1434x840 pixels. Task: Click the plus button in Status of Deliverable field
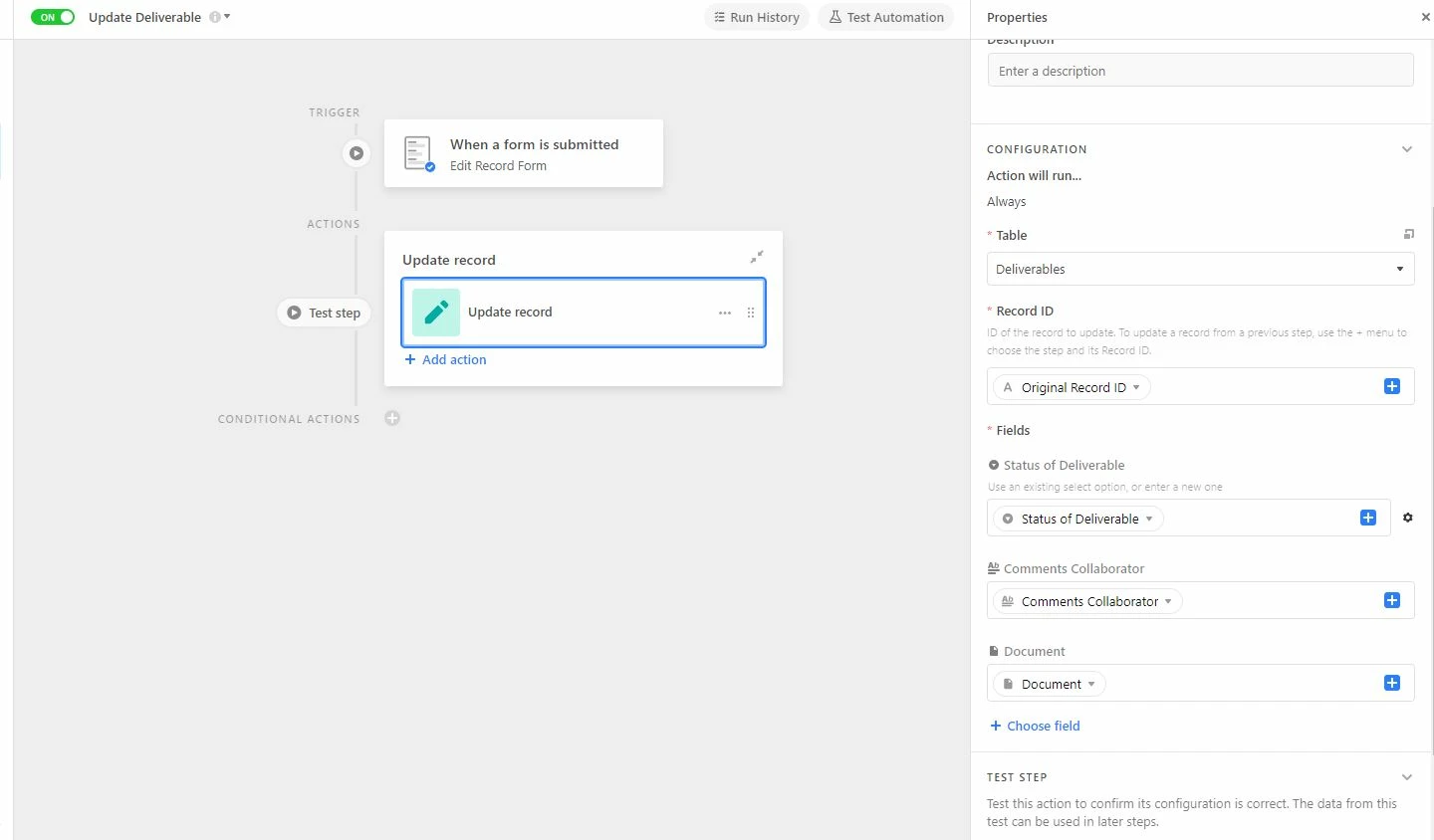coord(1368,518)
